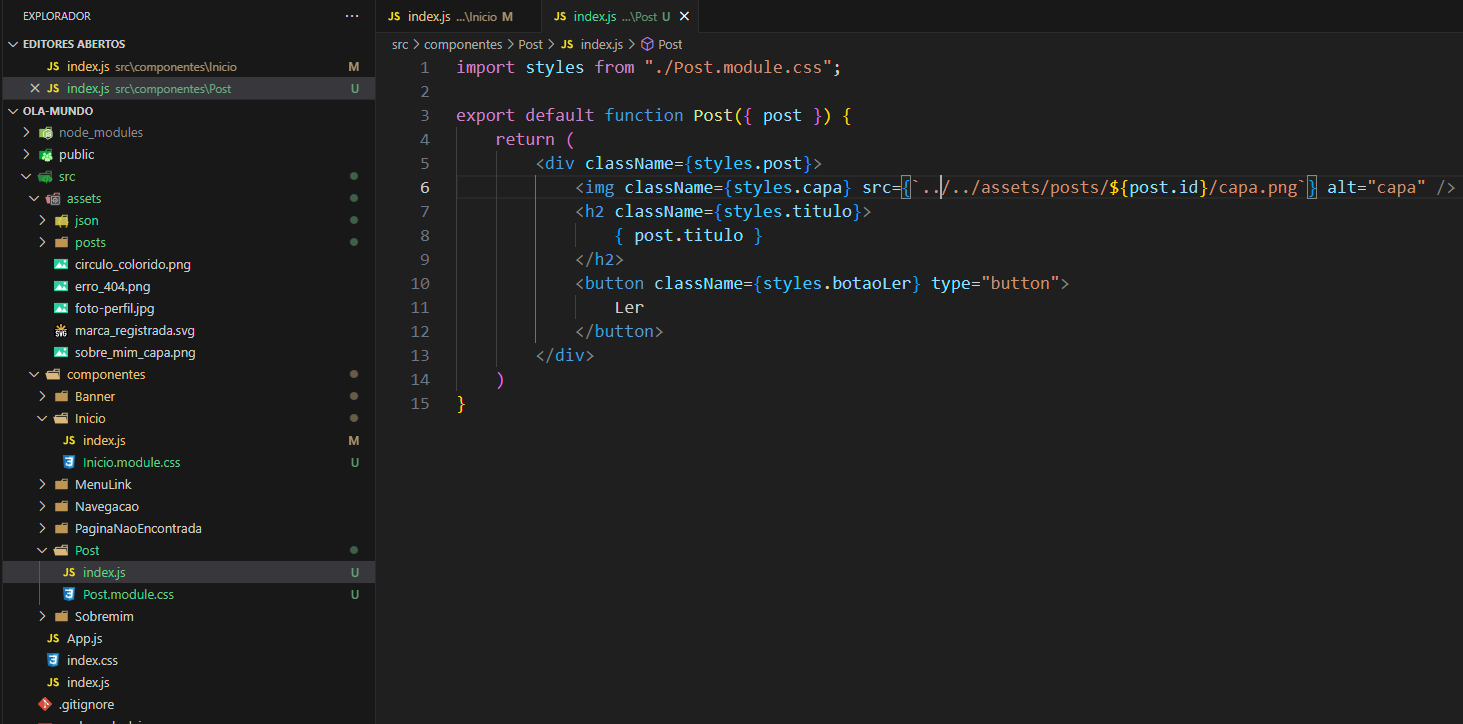Open root index.js below index.css
Image resolution: width=1463 pixels, height=724 pixels.
[187, 682]
